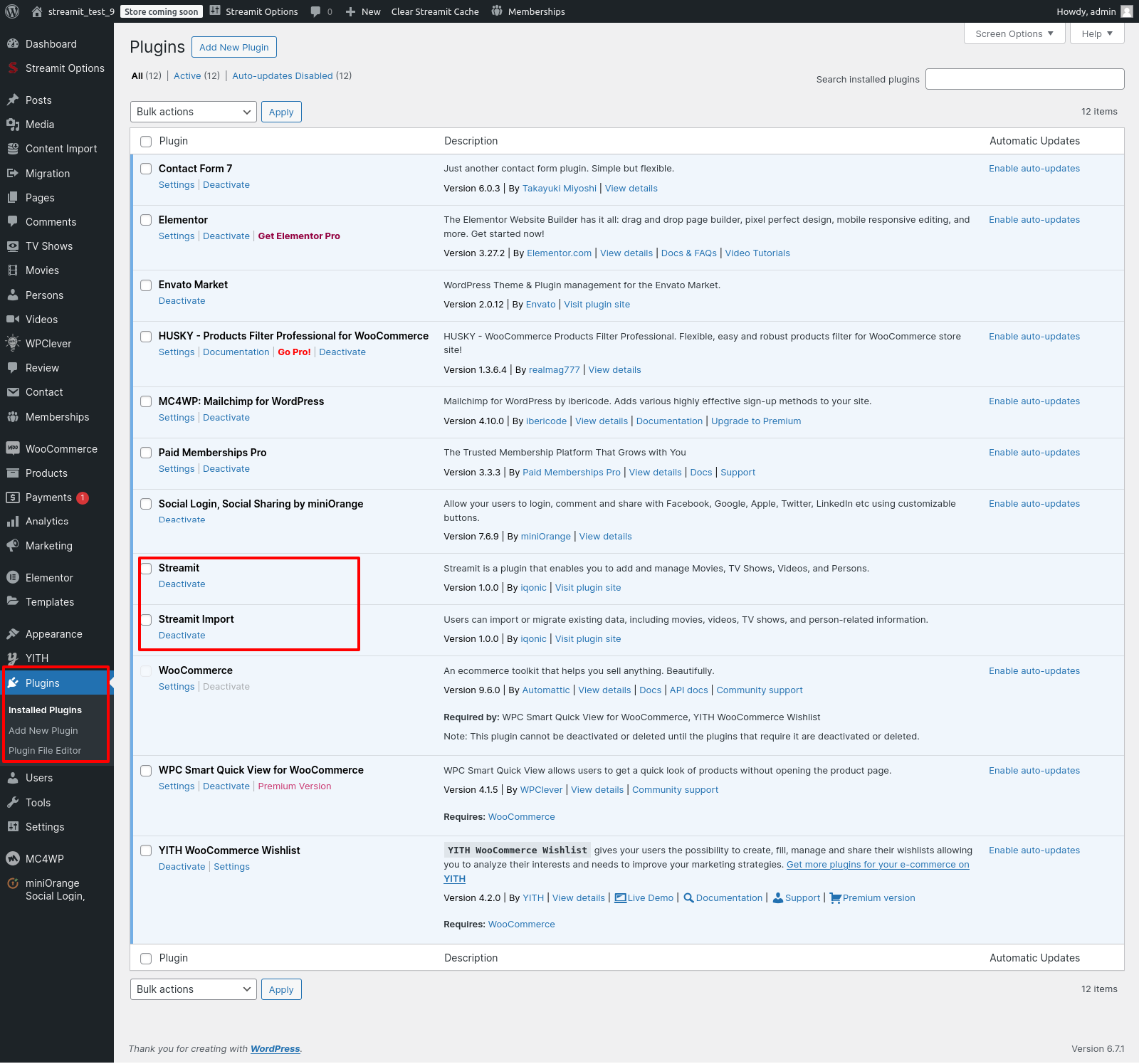1139x1064 pixels.
Task: Enable auto-updates for WooCommerce
Action: [1034, 671]
